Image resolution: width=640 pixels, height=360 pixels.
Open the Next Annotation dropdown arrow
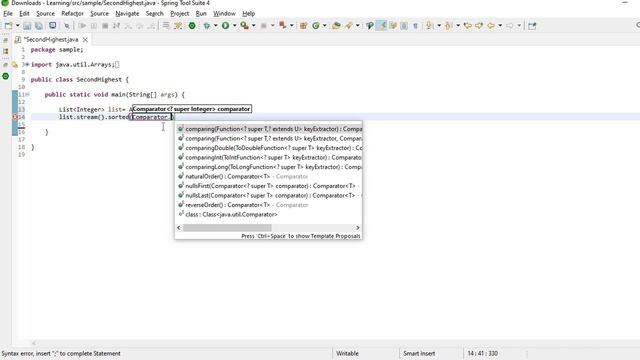[x=439, y=26]
